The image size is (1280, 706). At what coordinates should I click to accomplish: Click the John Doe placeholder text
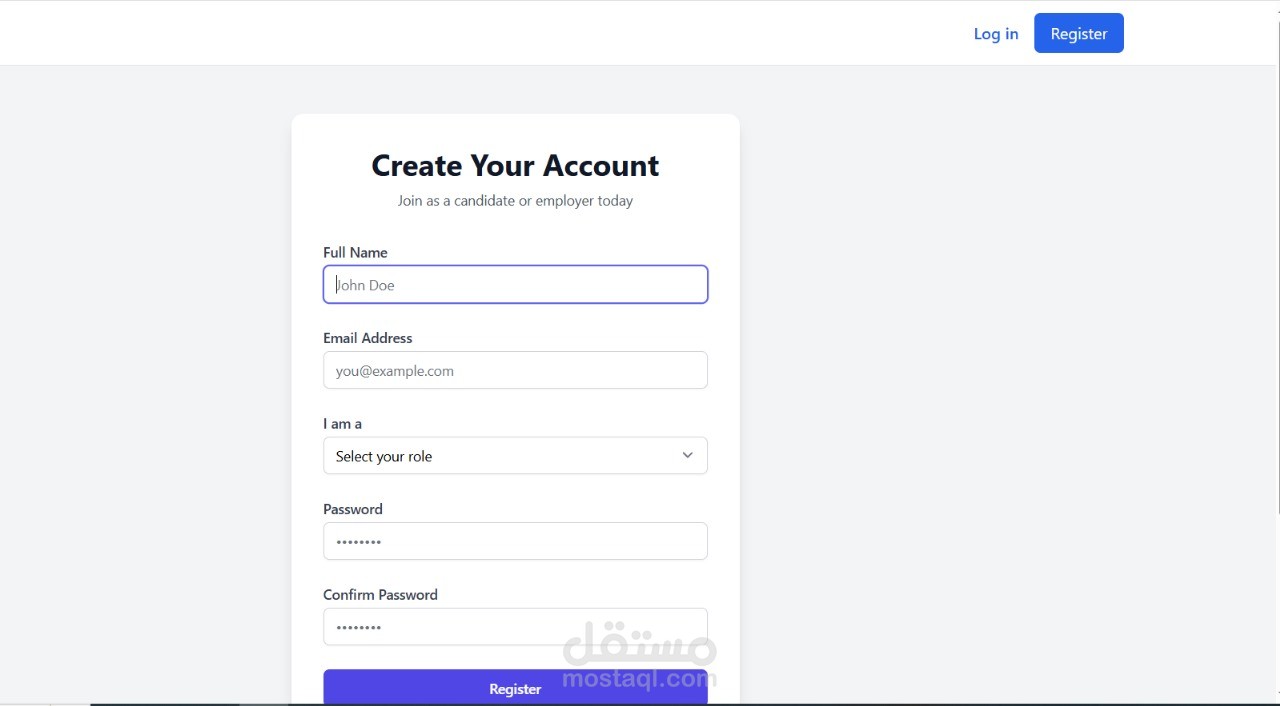click(x=366, y=285)
